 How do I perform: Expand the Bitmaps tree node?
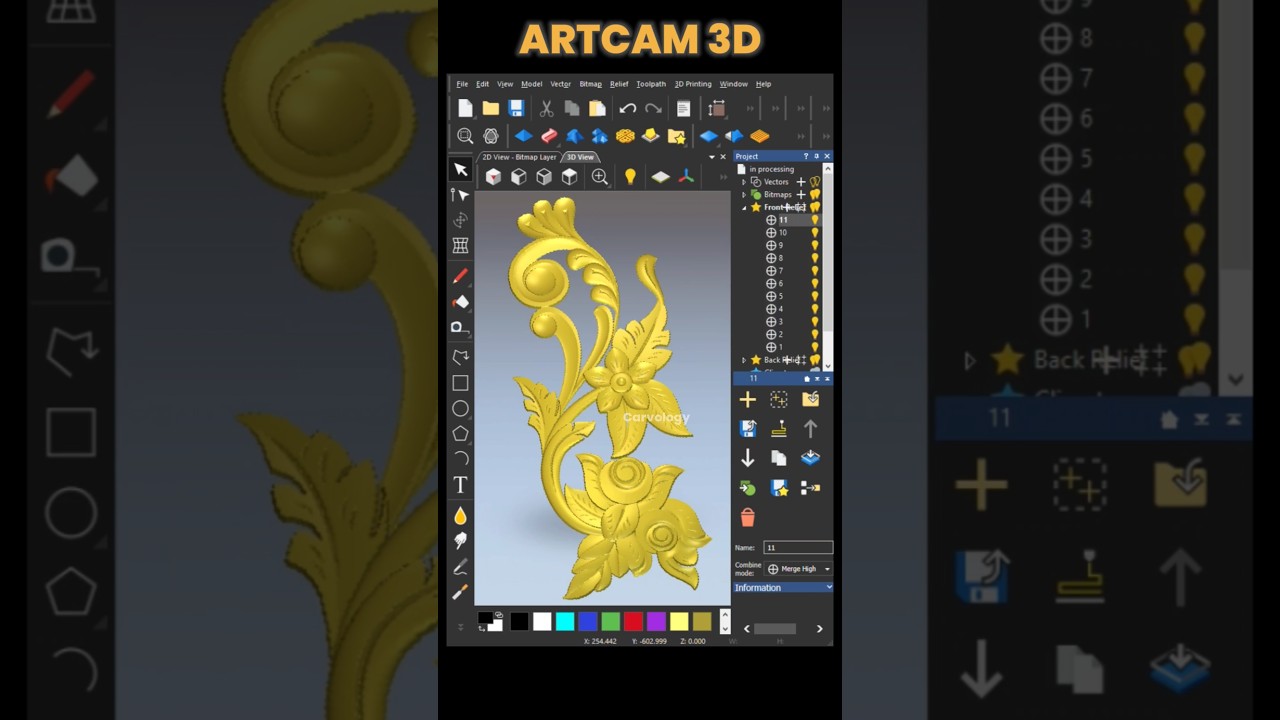click(x=744, y=195)
